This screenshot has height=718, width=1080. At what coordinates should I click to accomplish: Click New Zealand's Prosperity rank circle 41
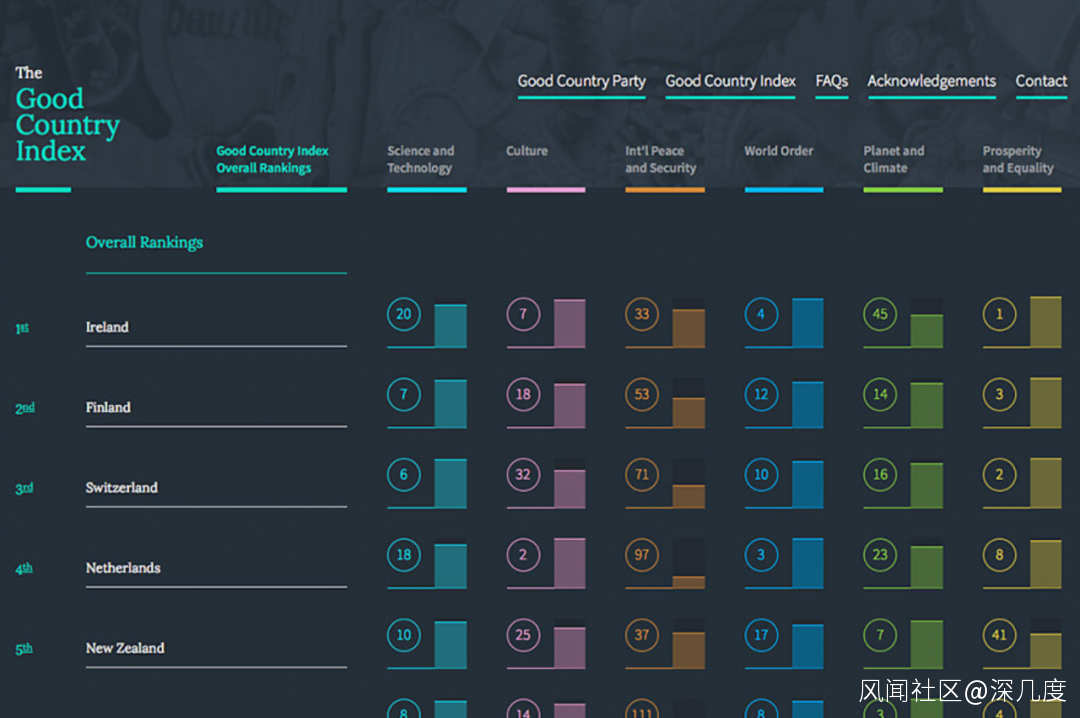pyautogui.click(x=999, y=634)
